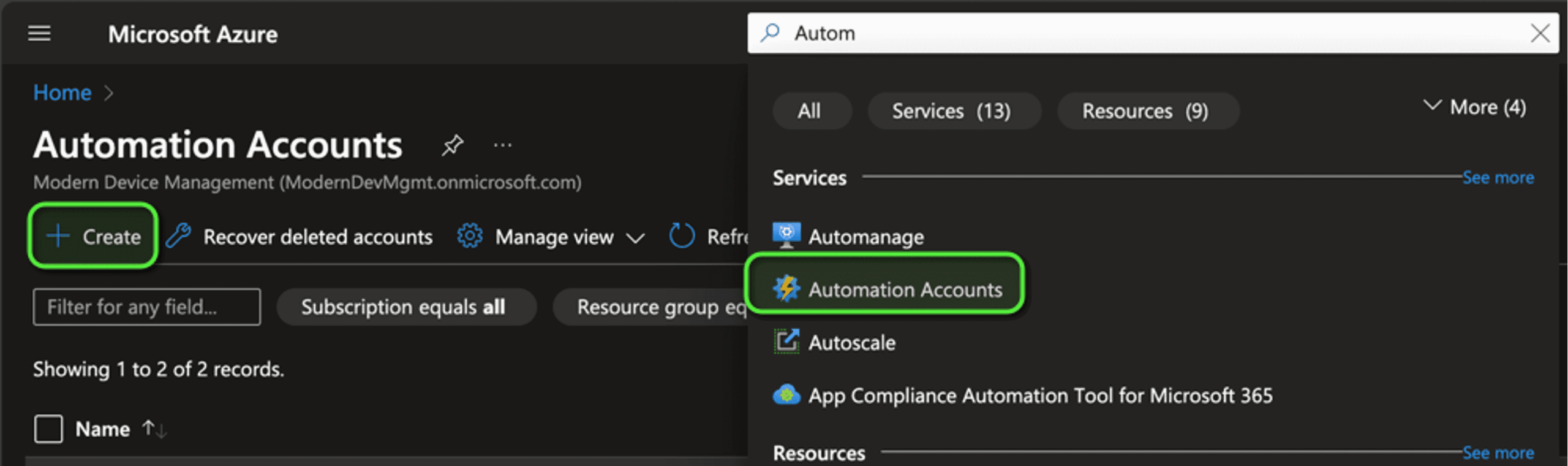Open App Compliance Automation Tool result
The image size is (1568, 466).
click(1039, 396)
